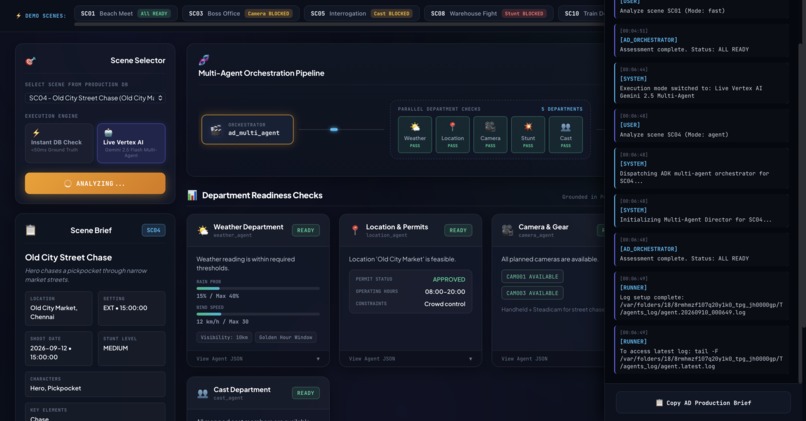Click the Cast pipeline check node
Image resolution: width=806 pixels, height=421 pixels.
[565, 135]
